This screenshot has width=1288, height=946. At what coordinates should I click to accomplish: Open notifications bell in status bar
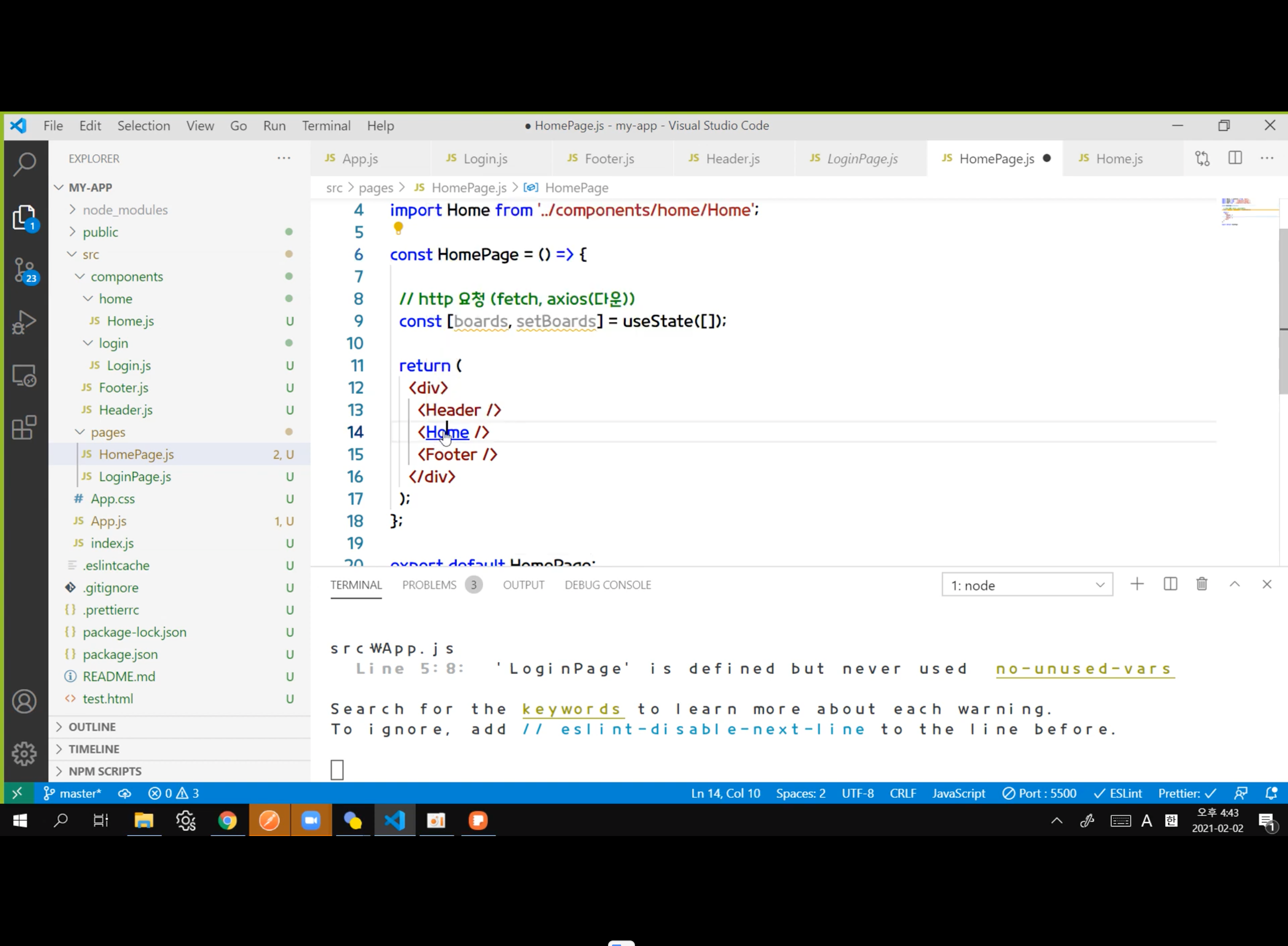1271,793
